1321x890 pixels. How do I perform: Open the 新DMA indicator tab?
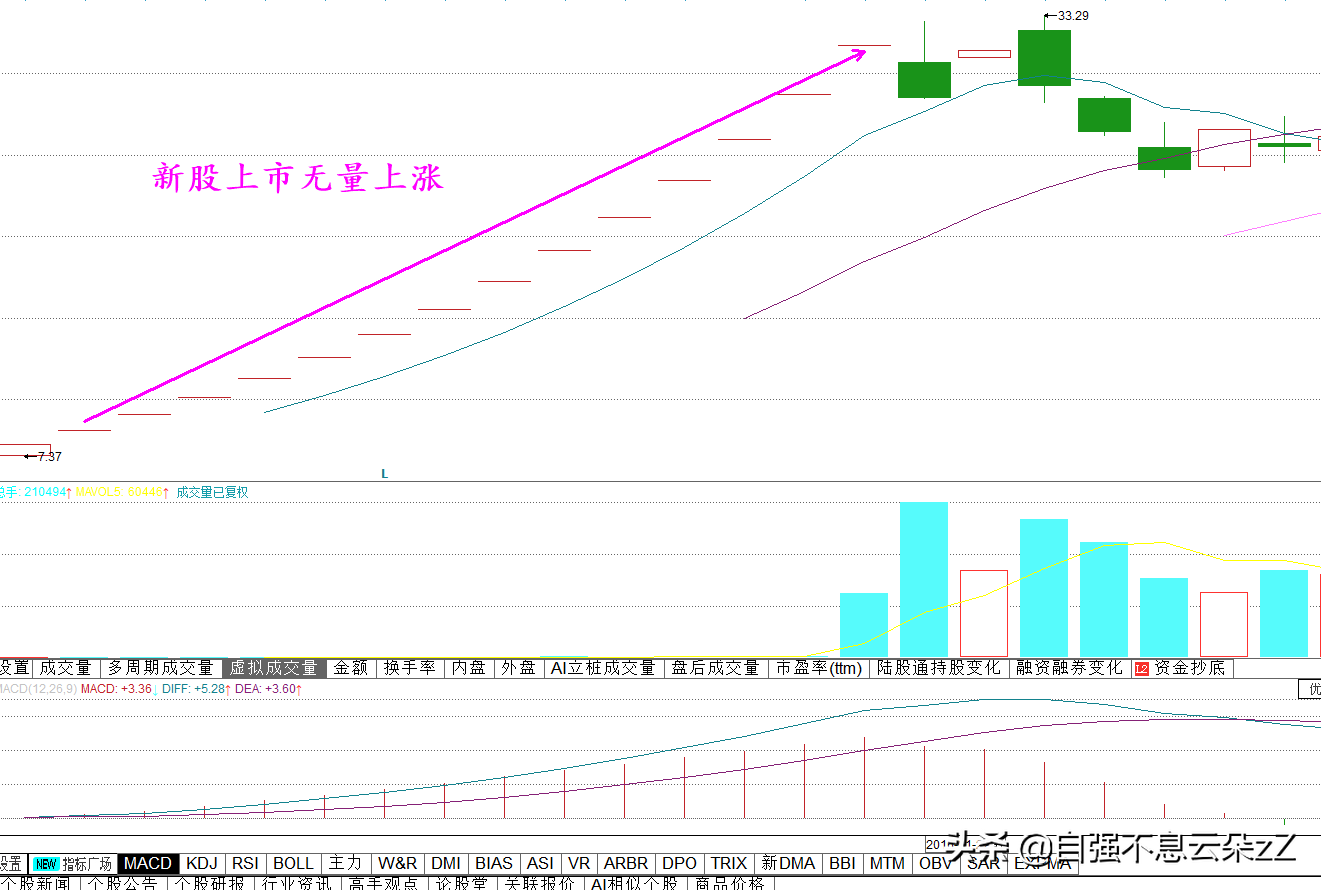point(788,863)
